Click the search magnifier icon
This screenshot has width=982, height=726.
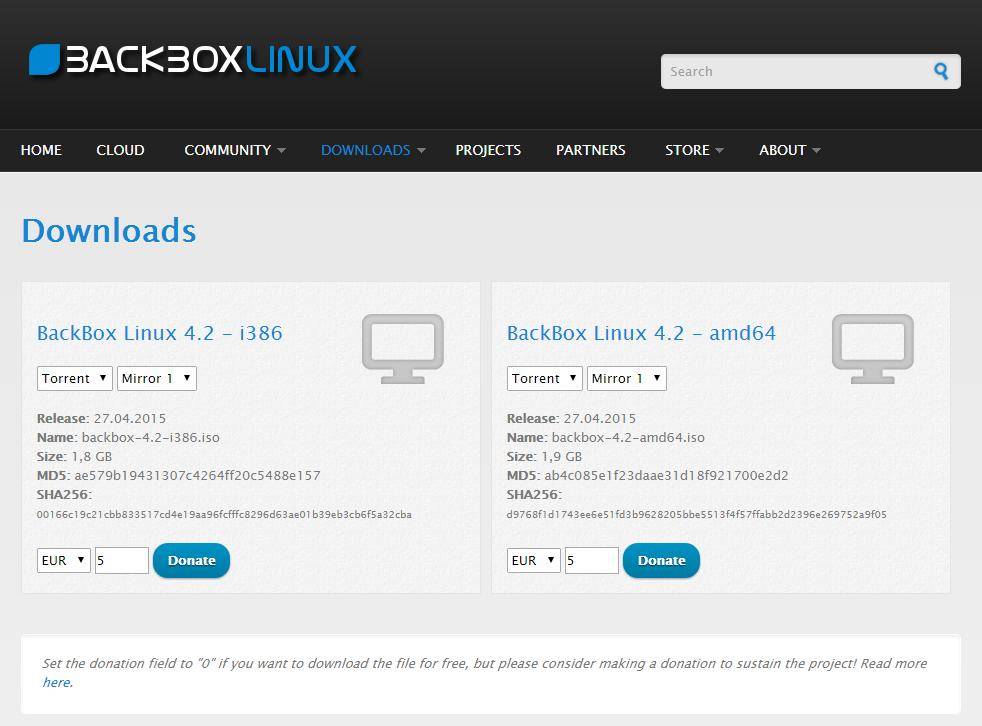(941, 71)
